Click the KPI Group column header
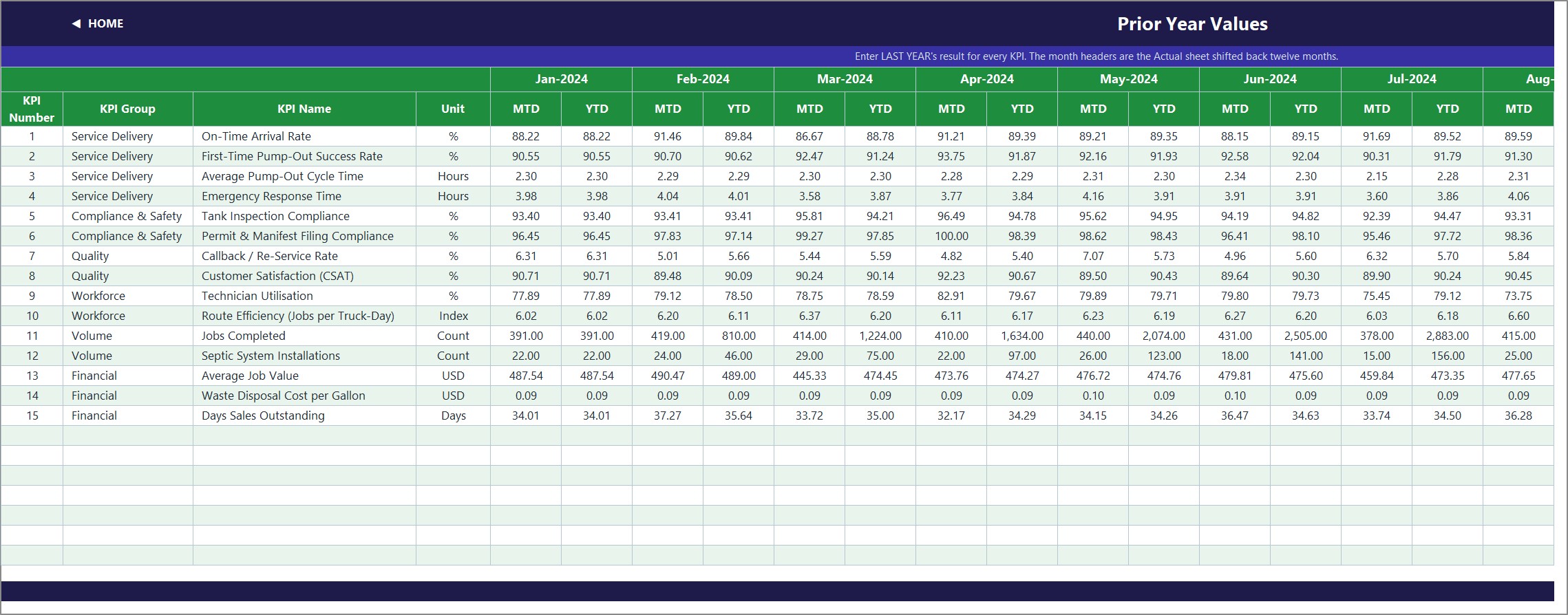Viewport: 1568px width, 615px height. (127, 109)
